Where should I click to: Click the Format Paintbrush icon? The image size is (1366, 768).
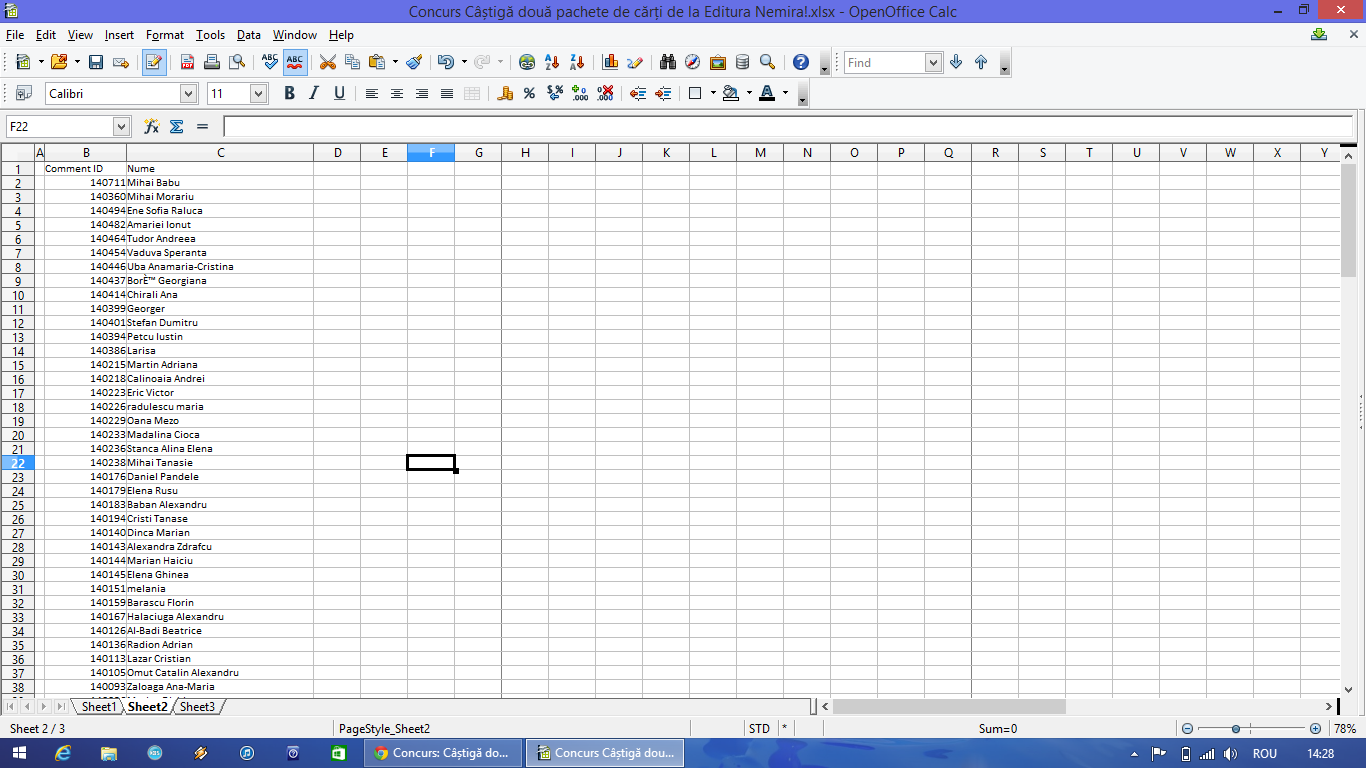pos(414,62)
